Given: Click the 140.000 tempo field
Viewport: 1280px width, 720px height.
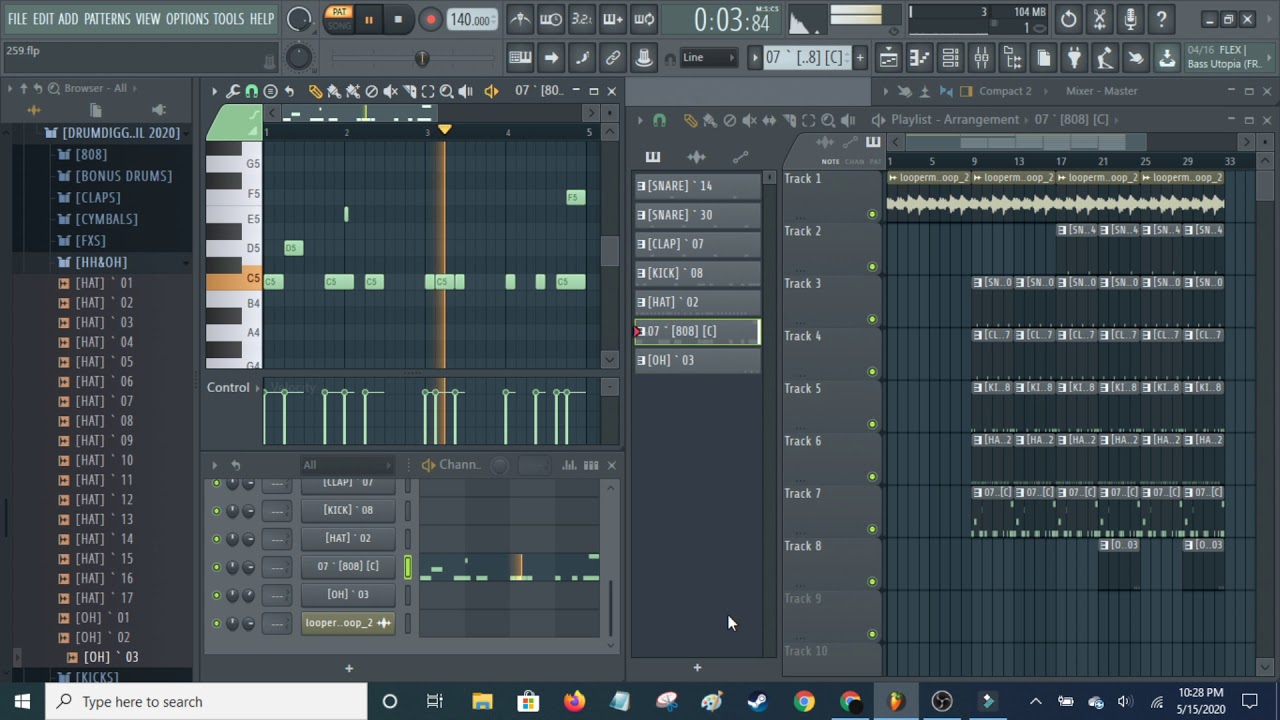Looking at the screenshot, I should (x=470, y=20).
